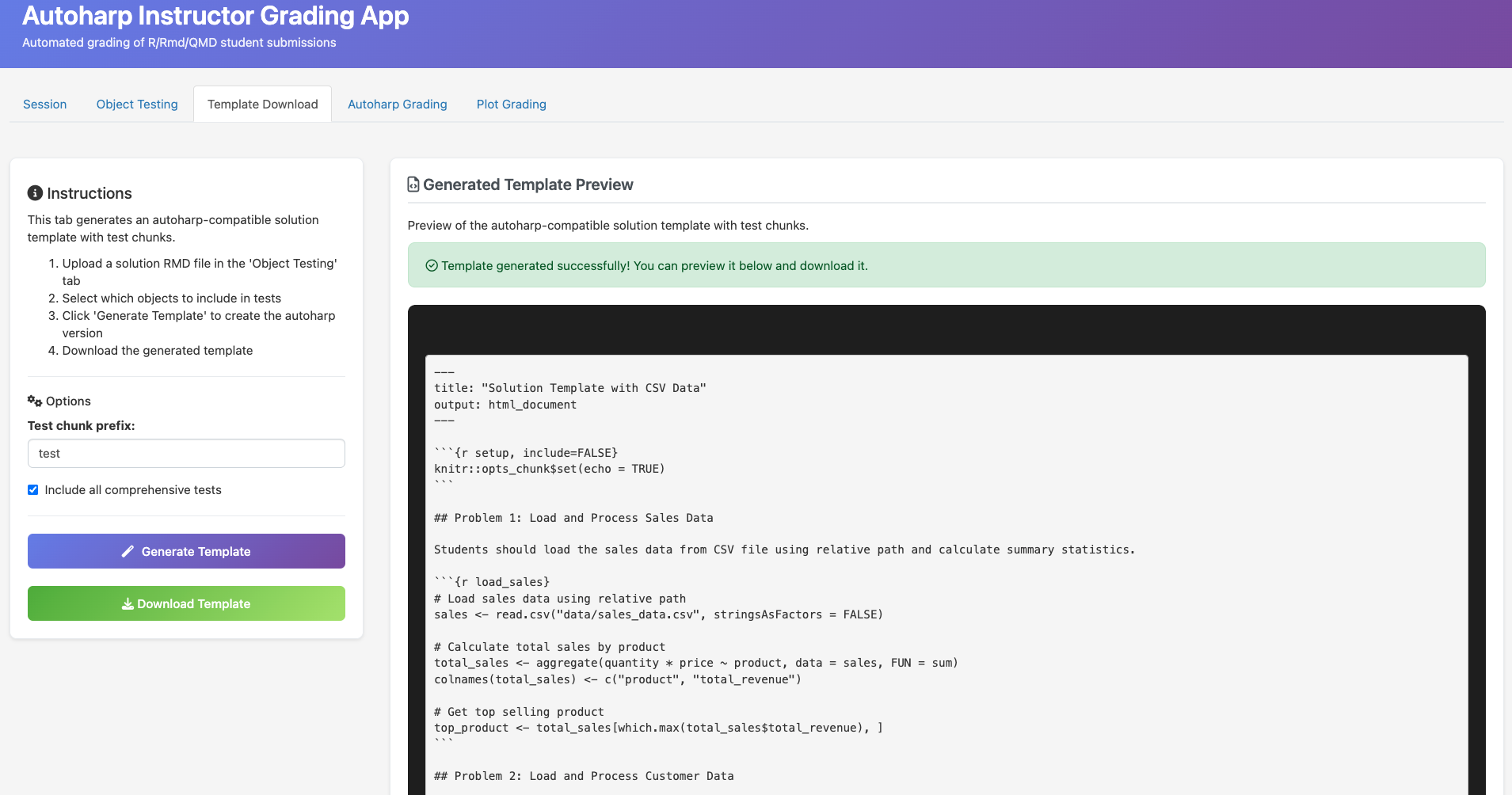Click the check-circle icon in the success message
Viewport: 1512px width, 795px height.
[x=431, y=265]
